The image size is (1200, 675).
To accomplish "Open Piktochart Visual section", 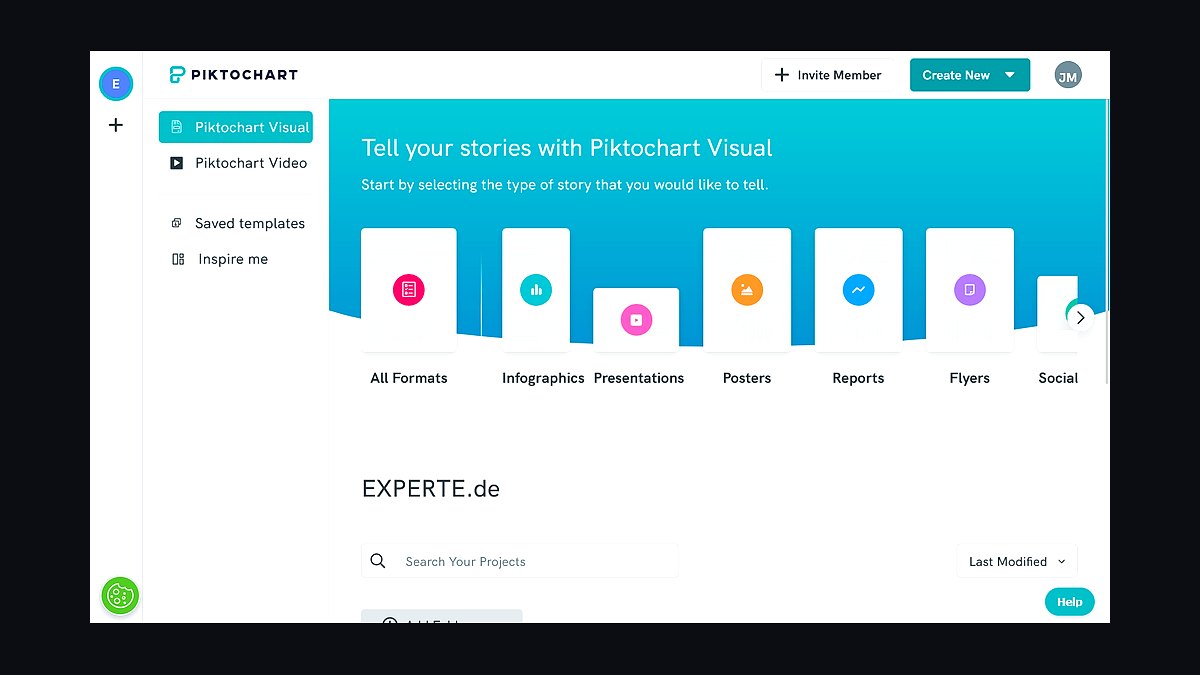I will coord(236,127).
